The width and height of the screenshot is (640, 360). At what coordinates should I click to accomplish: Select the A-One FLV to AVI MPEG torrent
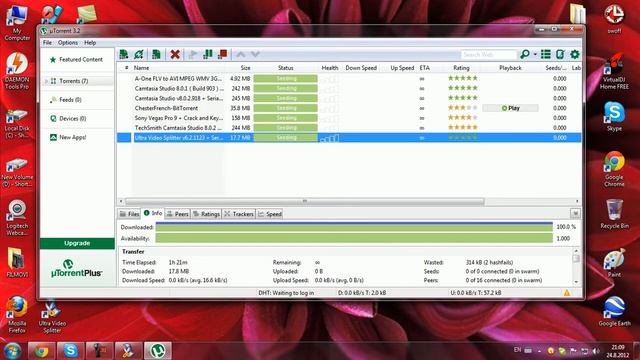point(349,78)
